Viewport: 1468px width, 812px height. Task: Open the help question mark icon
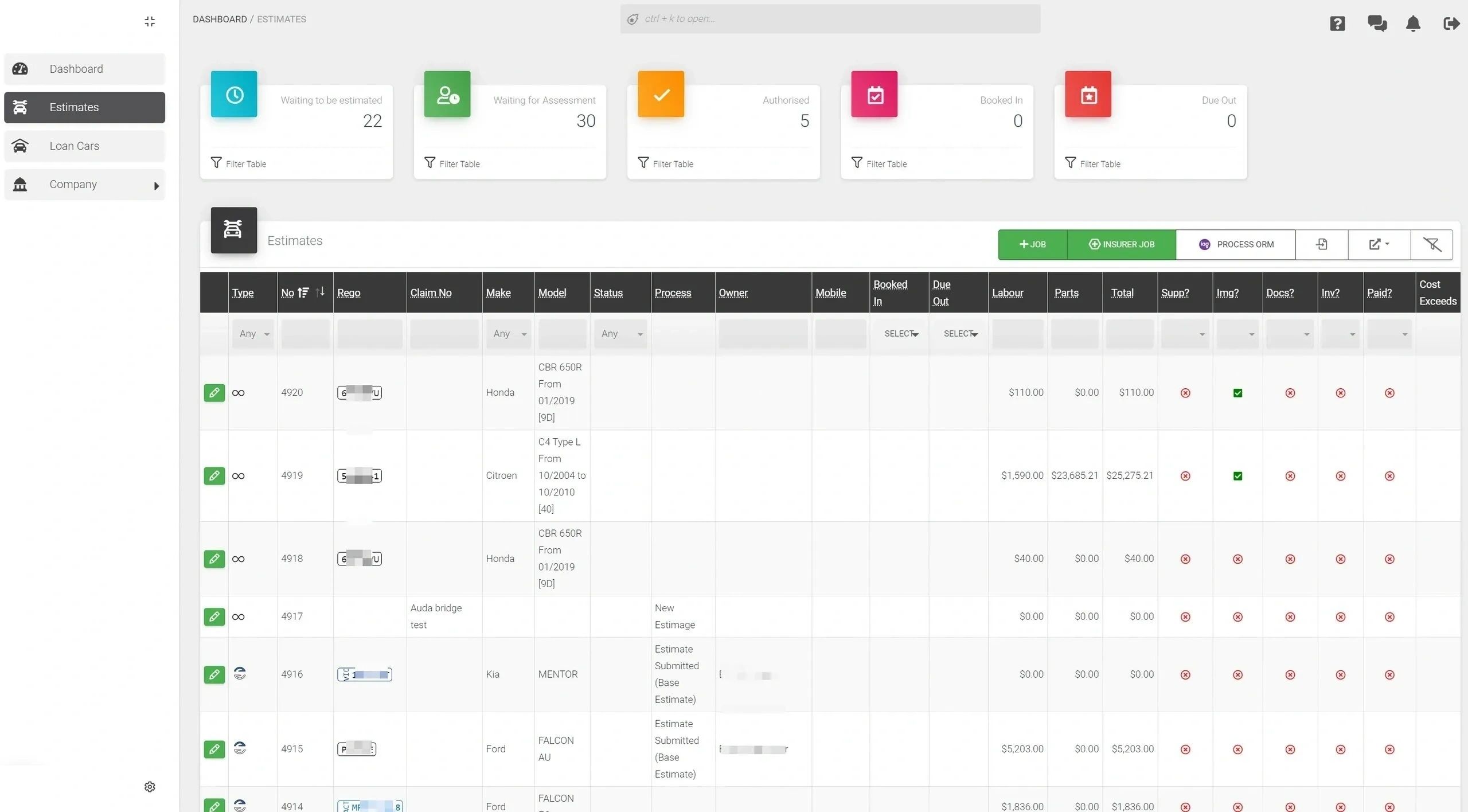(1337, 24)
